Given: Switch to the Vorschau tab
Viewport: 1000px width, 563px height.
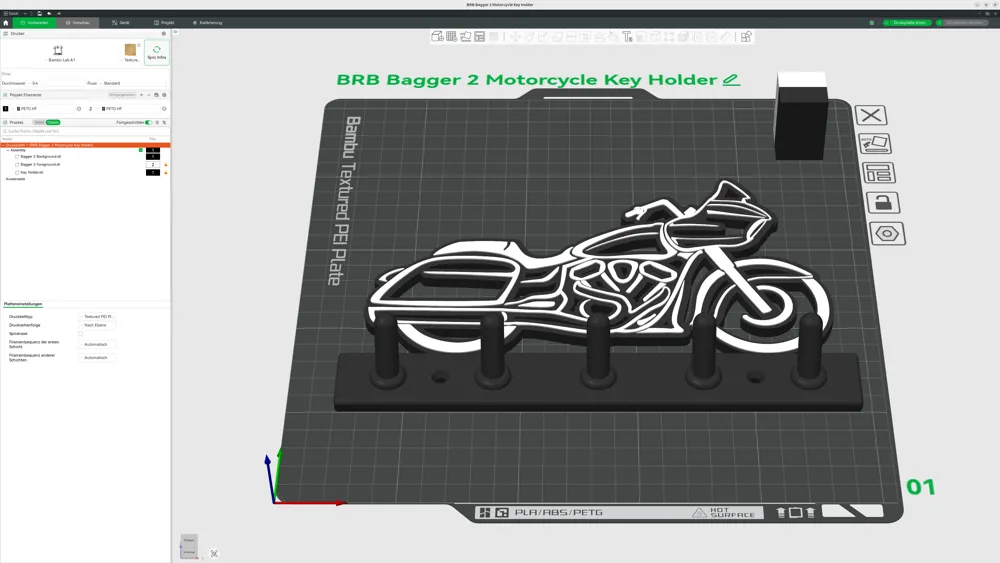Looking at the screenshot, I should 77,22.
